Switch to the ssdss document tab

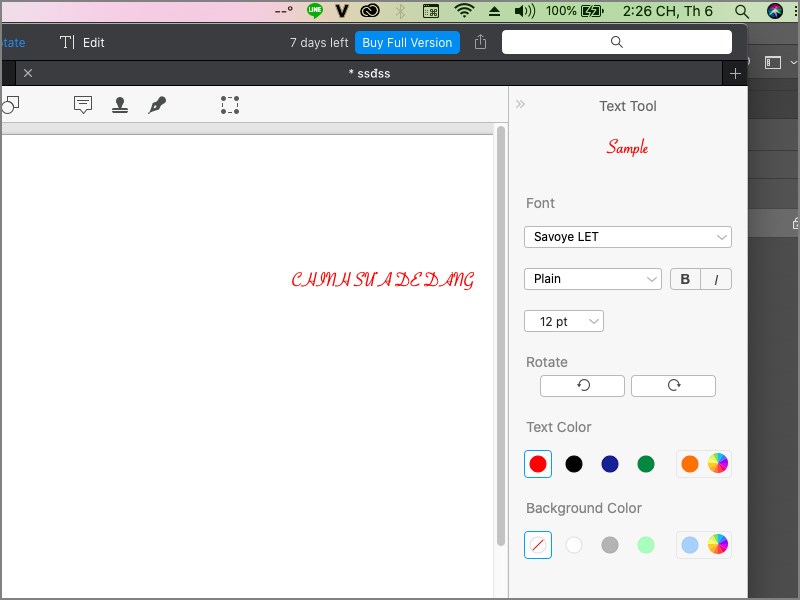point(370,73)
